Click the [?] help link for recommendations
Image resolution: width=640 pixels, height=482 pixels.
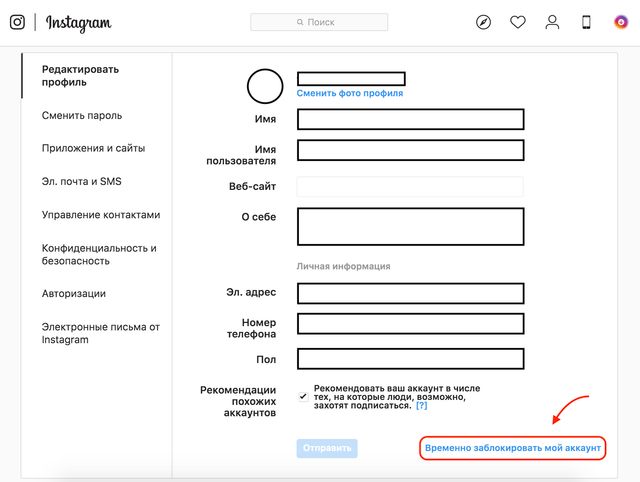point(421,405)
